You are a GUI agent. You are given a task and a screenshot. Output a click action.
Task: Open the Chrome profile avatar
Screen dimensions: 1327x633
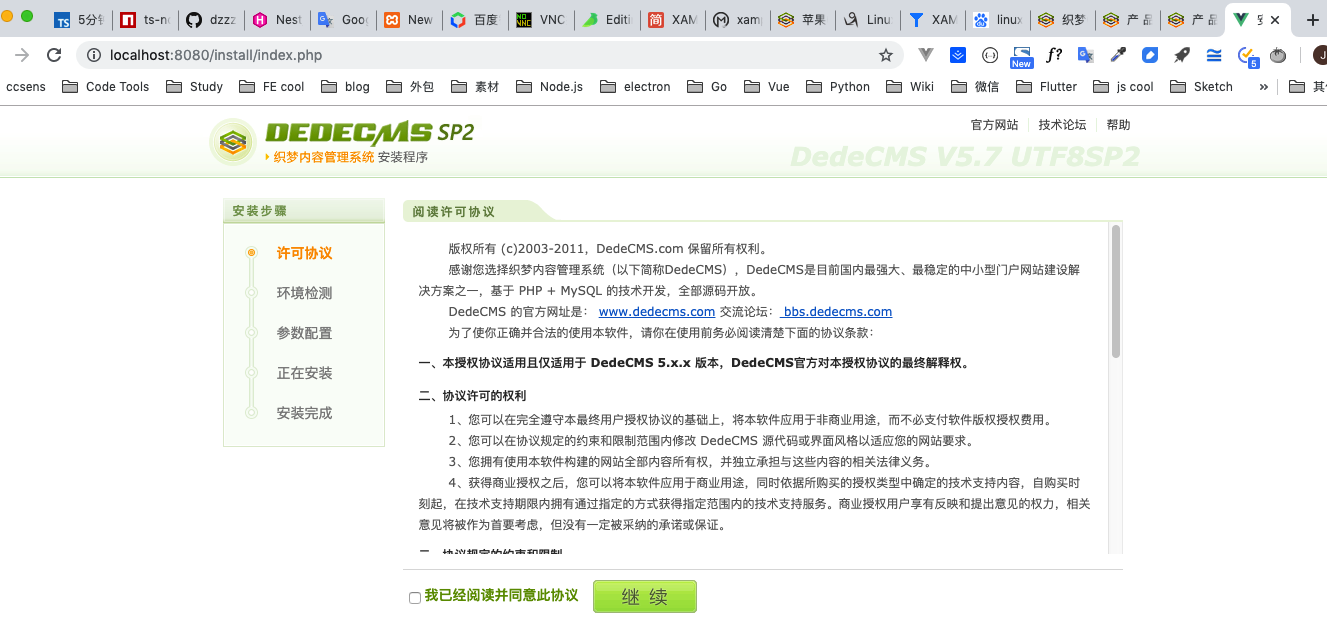tap(1320, 55)
